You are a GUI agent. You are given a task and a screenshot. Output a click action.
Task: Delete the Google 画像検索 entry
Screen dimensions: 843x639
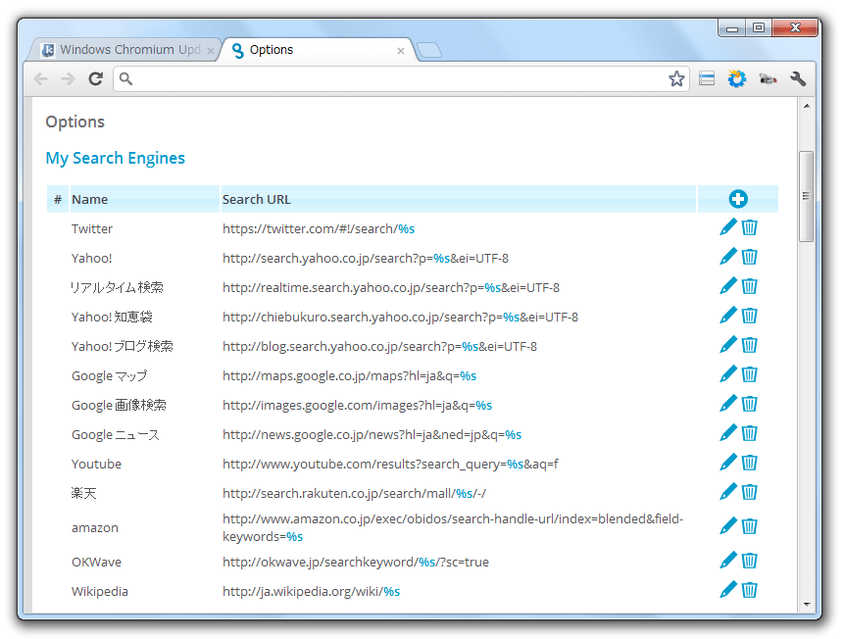pos(749,404)
